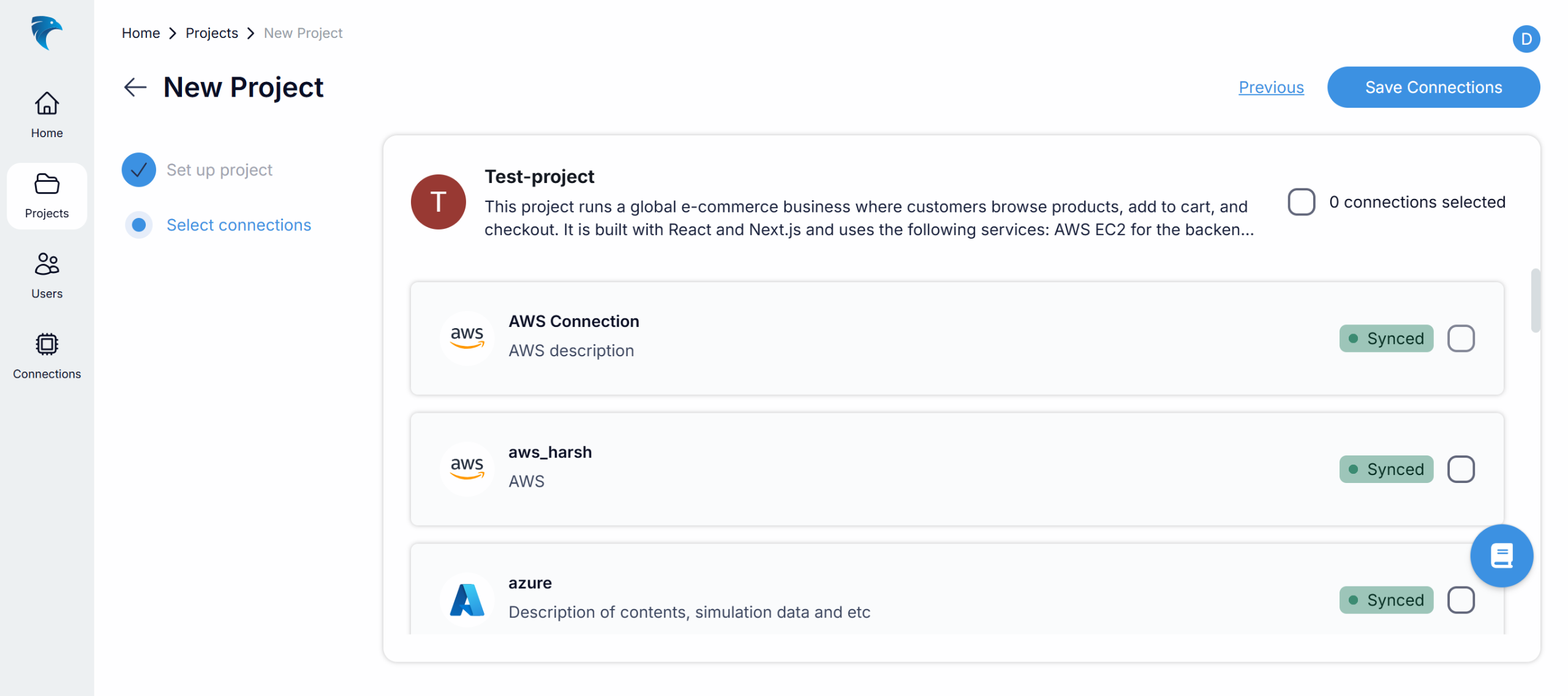This screenshot has width=1568, height=696.
Task: Click the connections list scrollbar
Action: [1535, 300]
